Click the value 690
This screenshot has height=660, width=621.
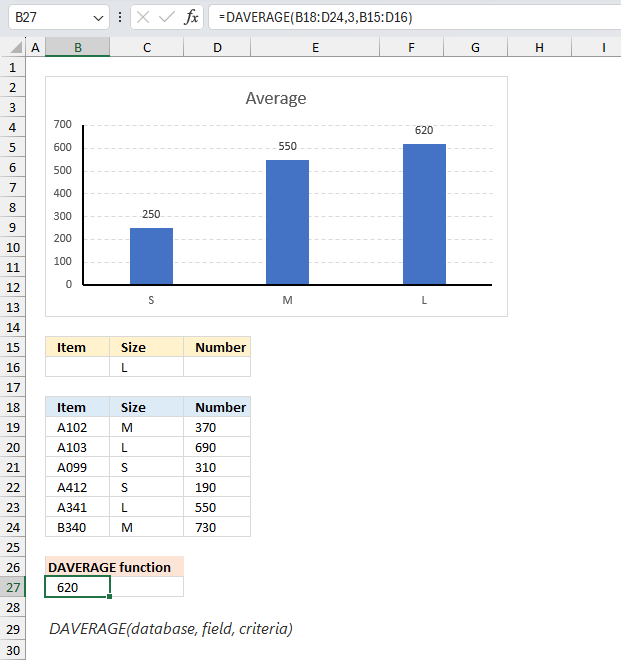pyautogui.click(x=217, y=447)
